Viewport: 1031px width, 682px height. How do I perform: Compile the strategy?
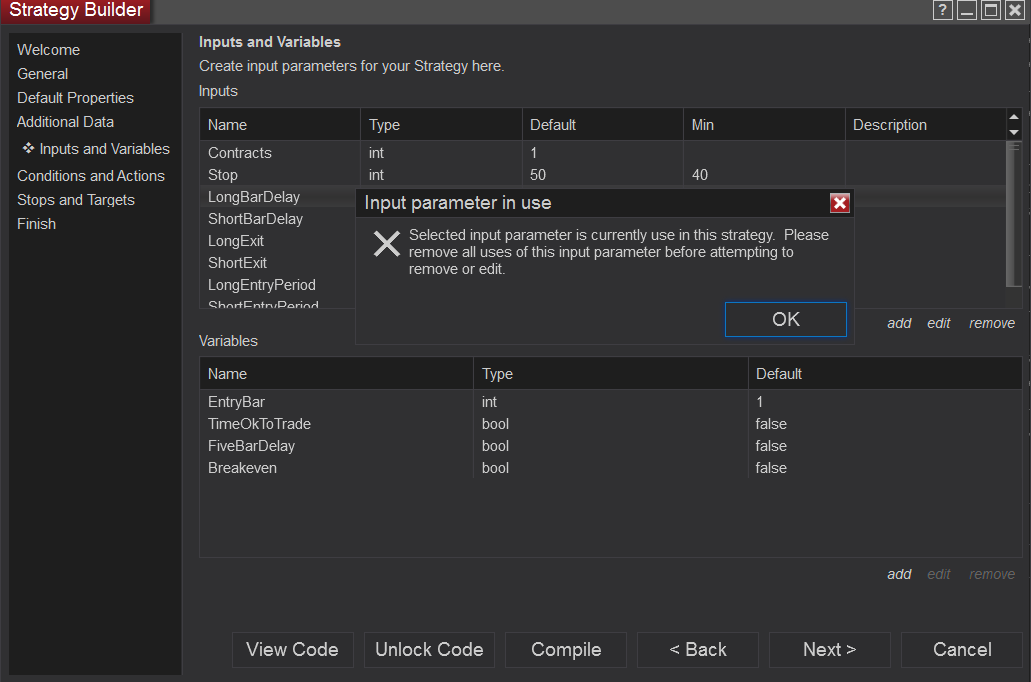(566, 650)
